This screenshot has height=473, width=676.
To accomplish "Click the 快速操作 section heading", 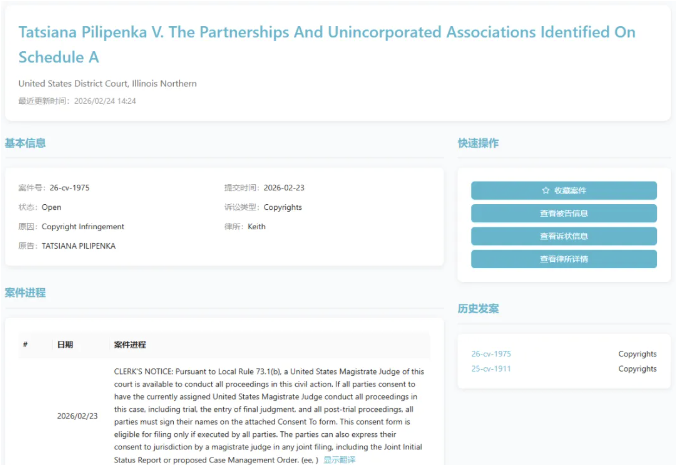I will click(478, 143).
